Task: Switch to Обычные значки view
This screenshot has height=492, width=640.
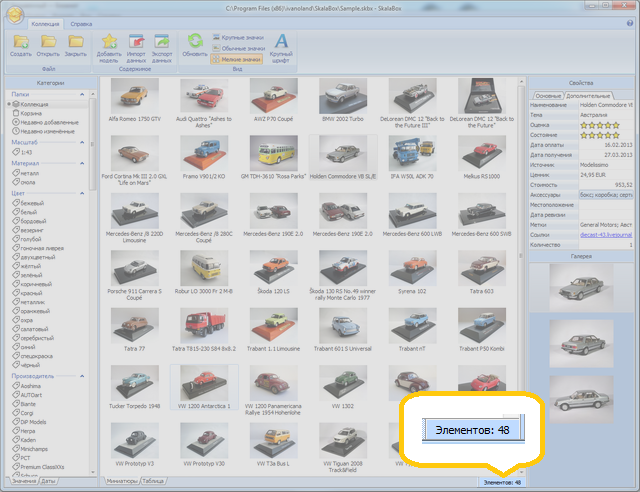Action: 239,48
